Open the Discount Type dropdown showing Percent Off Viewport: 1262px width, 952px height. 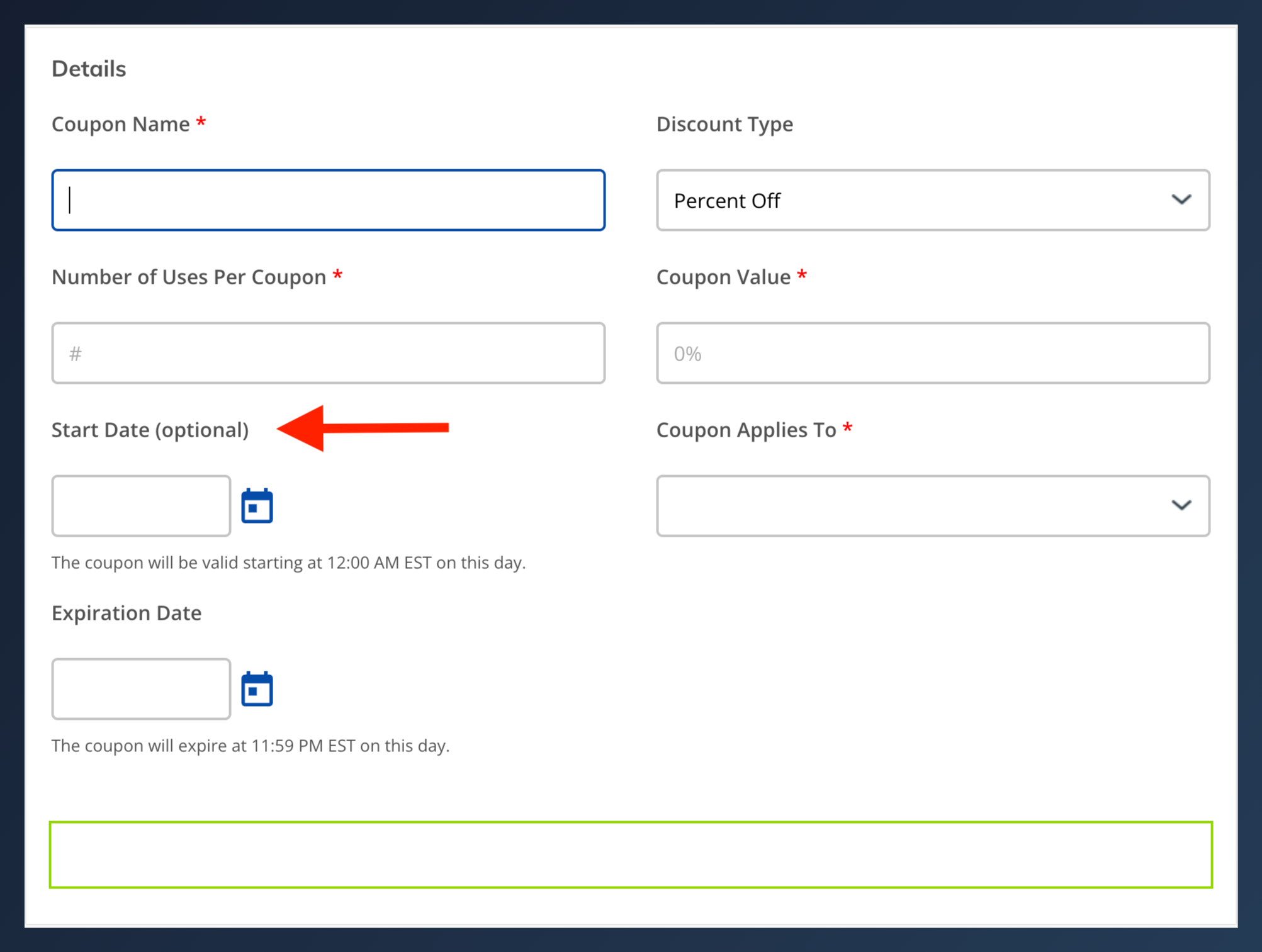tap(933, 200)
